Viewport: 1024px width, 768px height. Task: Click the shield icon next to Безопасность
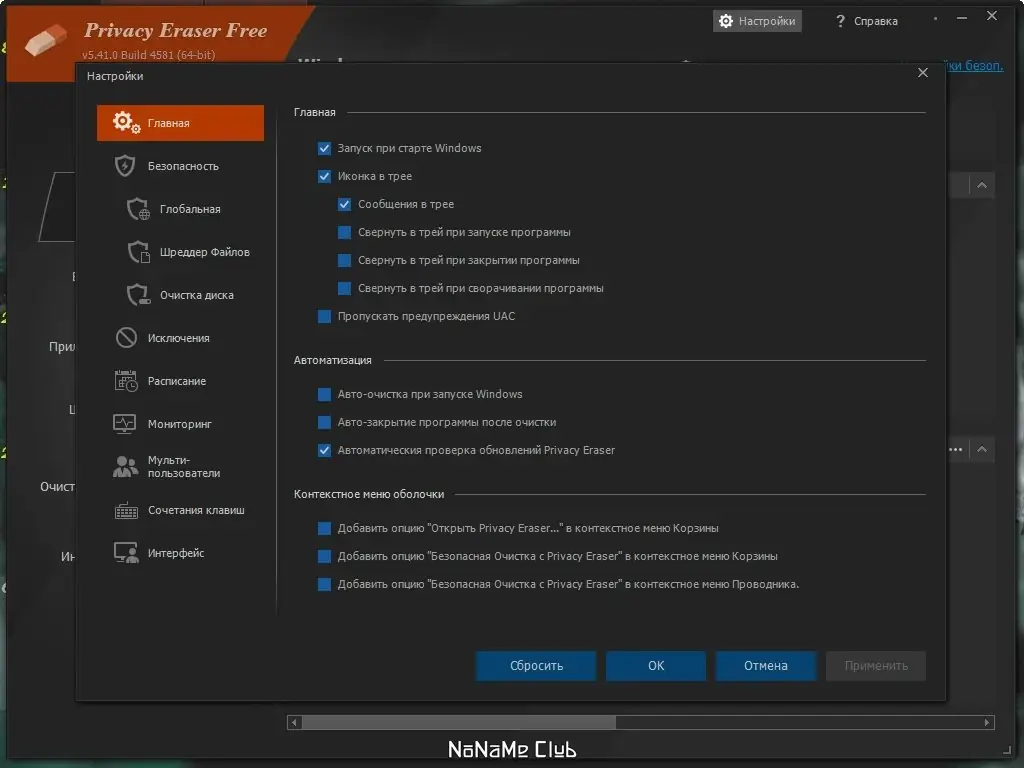point(125,166)
